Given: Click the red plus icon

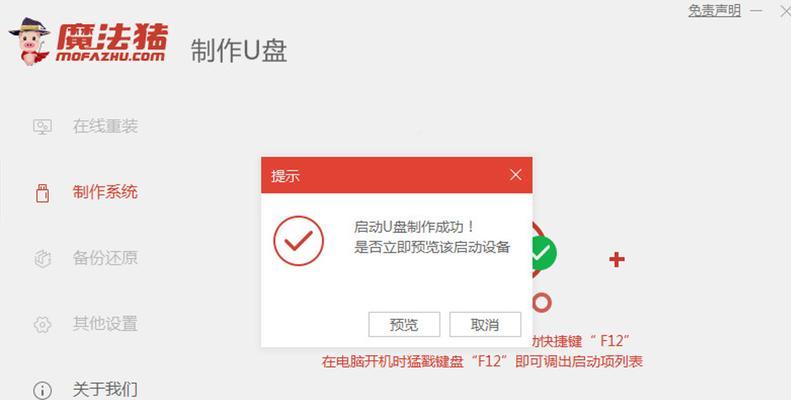Looking at the screenshot, I should click(616, 260).
